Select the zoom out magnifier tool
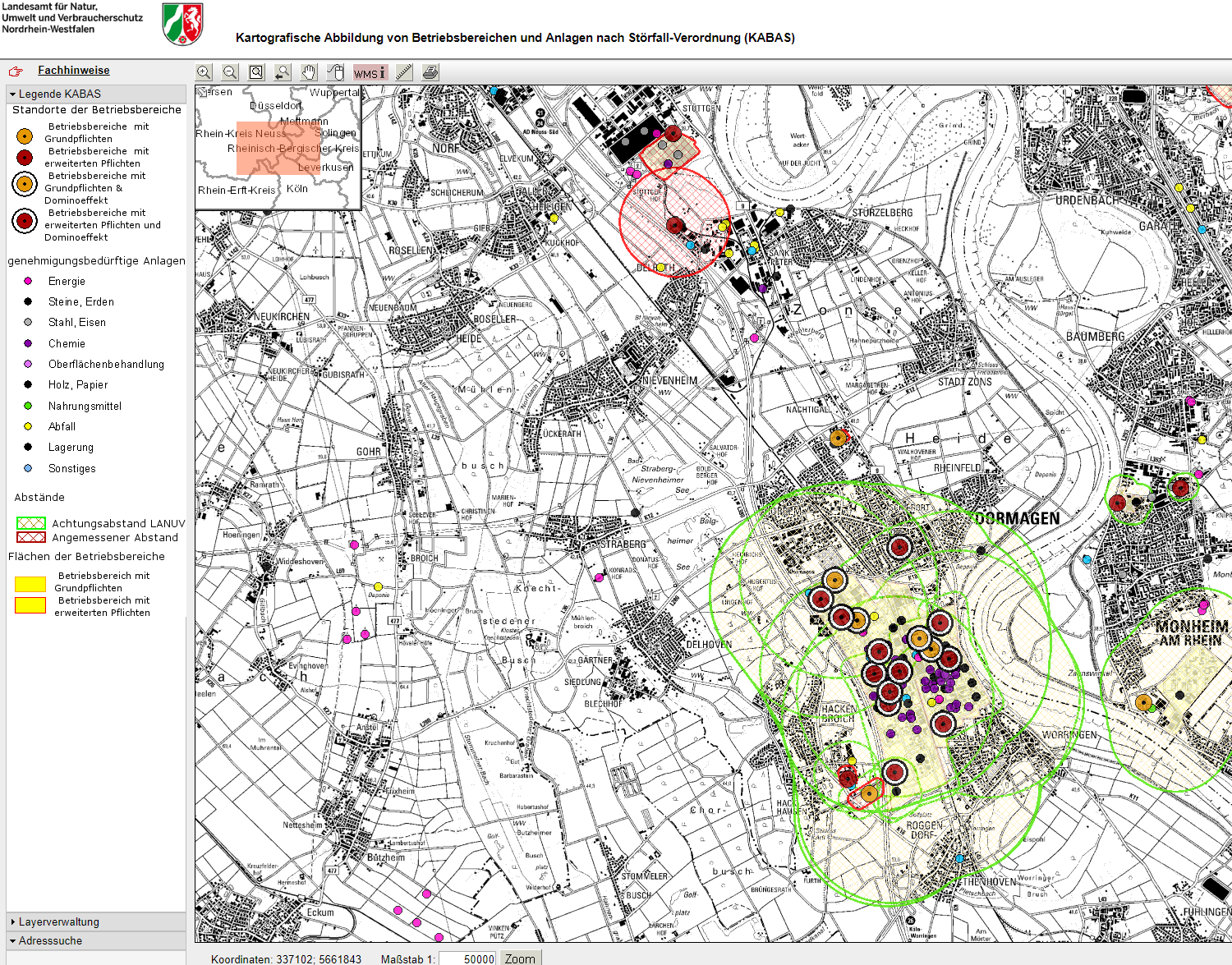 click(230, 72)
